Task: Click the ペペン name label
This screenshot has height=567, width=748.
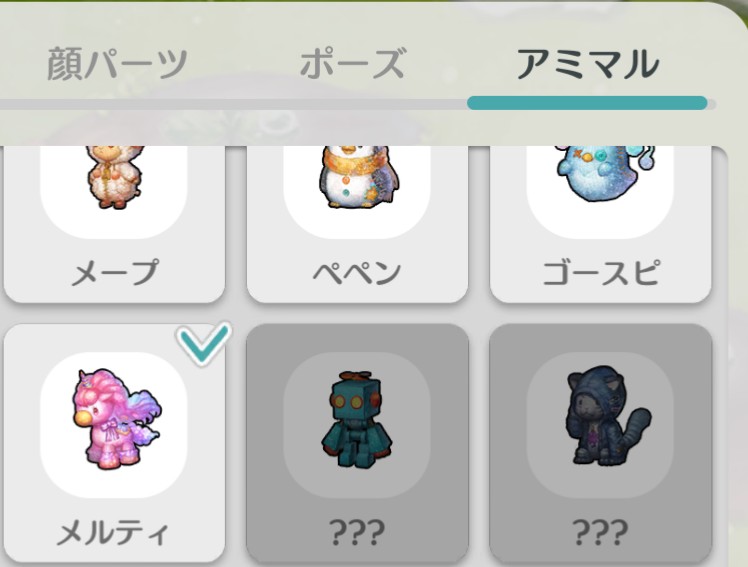Action: [357, 272]
